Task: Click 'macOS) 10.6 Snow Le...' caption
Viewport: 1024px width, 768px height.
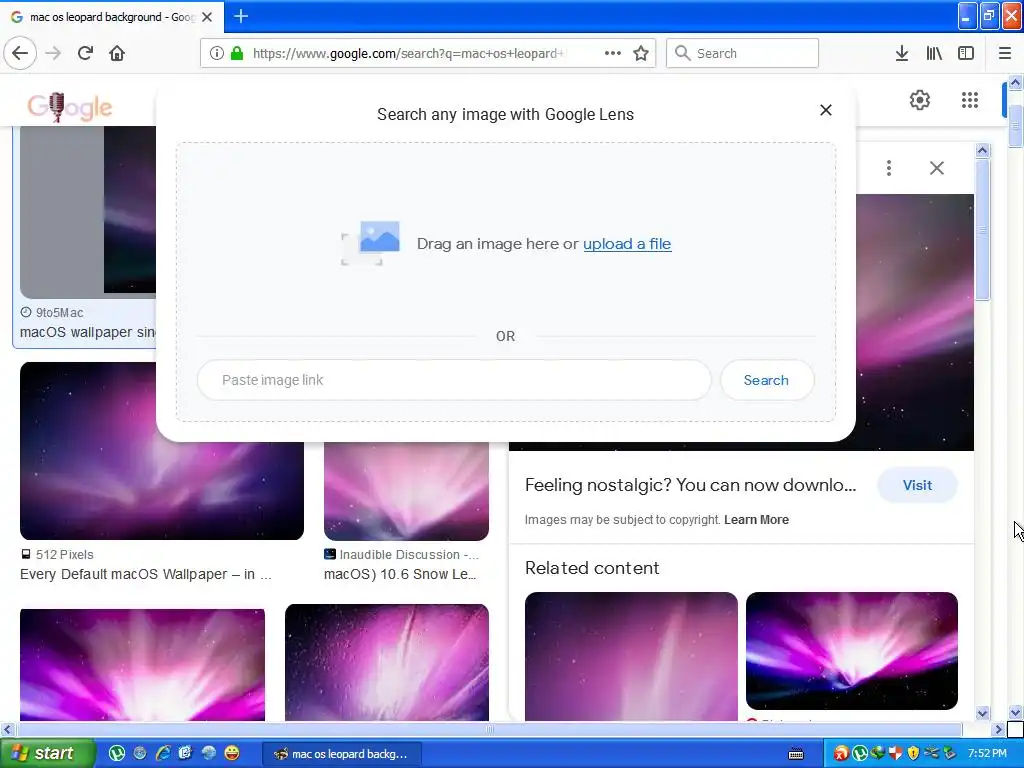Action: (x=400, y=574)
